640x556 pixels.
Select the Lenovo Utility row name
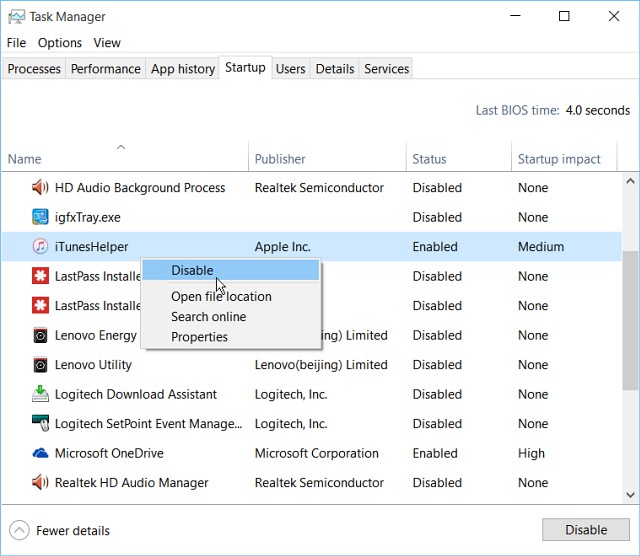click(x=93, y=365)
